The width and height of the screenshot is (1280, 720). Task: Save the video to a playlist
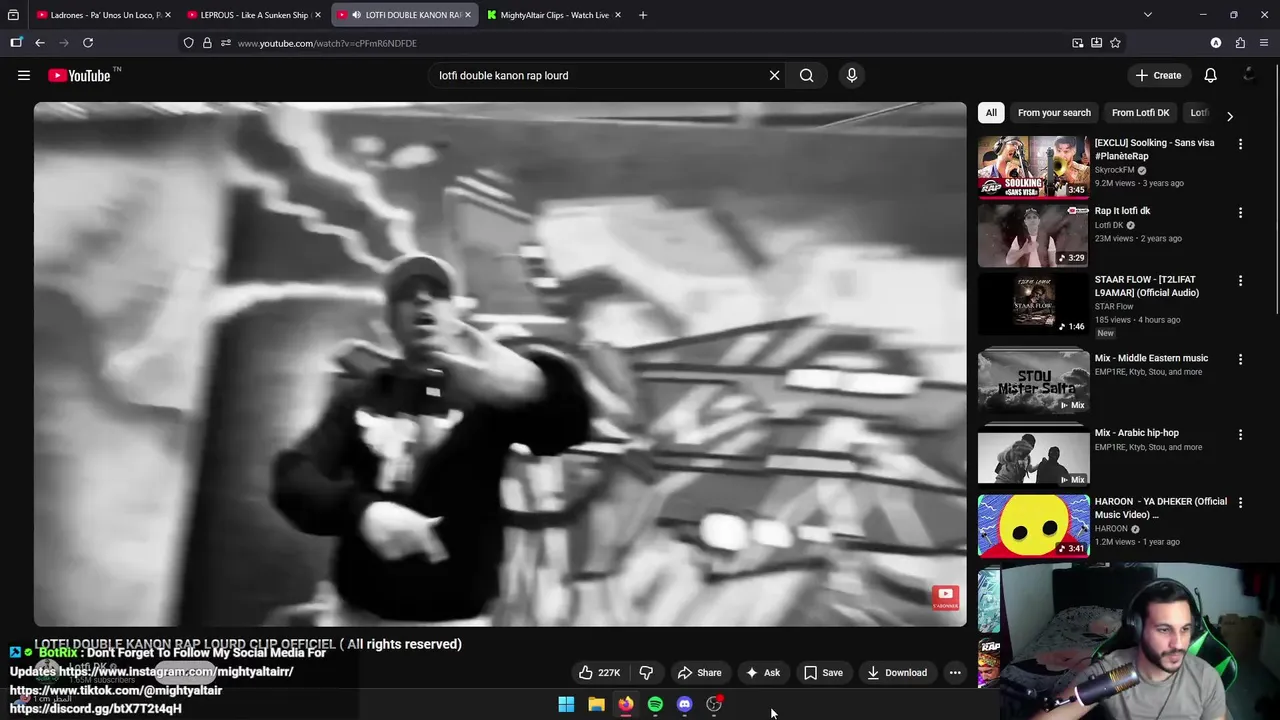click(823, 673)
